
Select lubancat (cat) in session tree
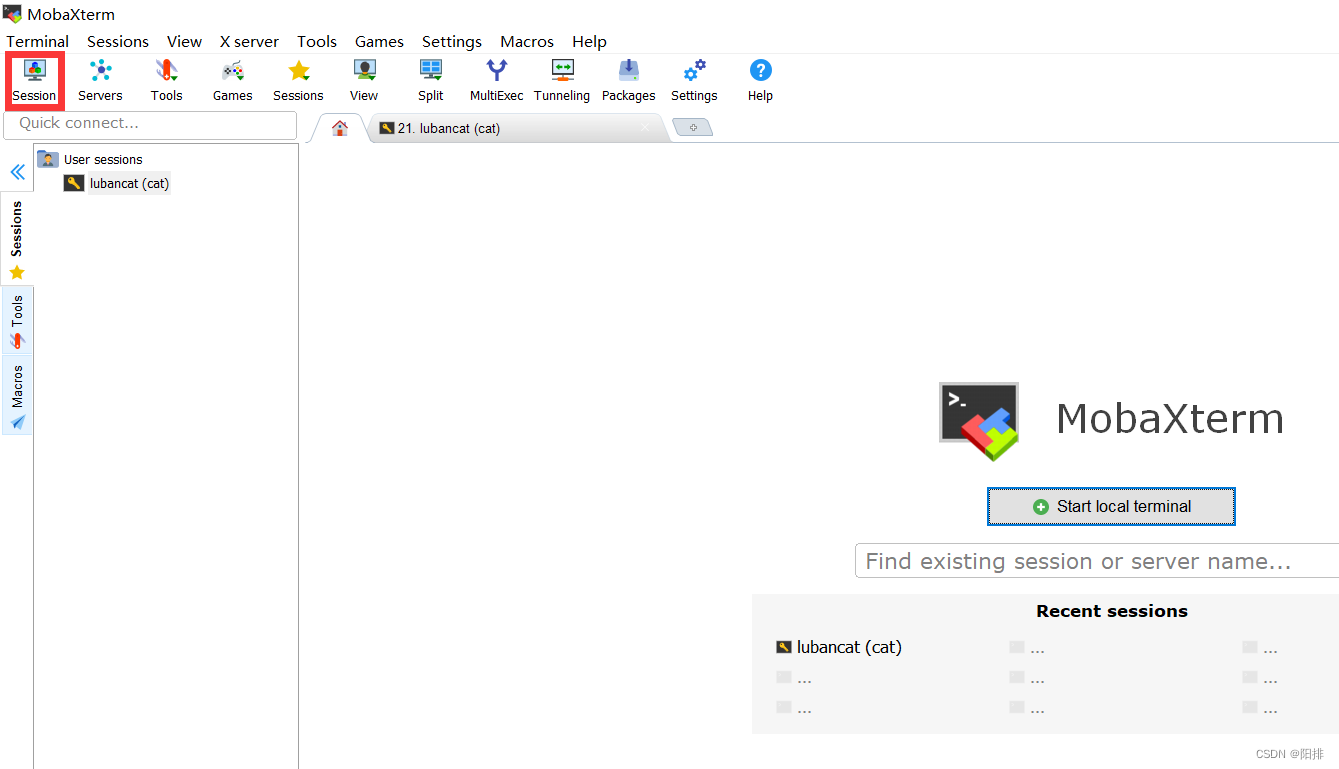pyautogui.click(x=117, y=183)
